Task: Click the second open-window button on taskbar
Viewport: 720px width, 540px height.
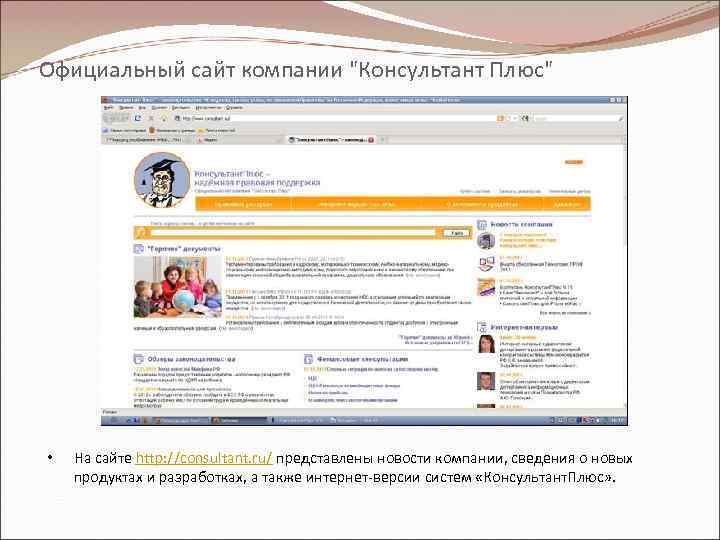Action: coord(238,420)
